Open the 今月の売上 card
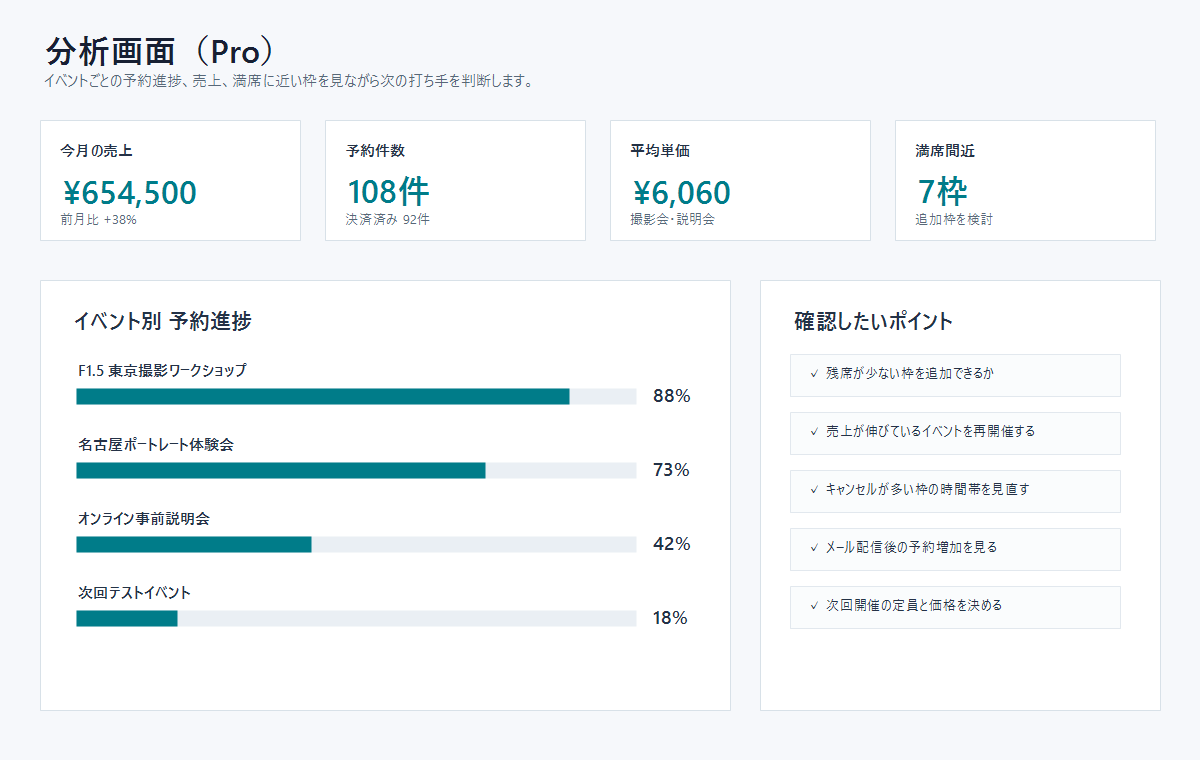 point(170,181)
